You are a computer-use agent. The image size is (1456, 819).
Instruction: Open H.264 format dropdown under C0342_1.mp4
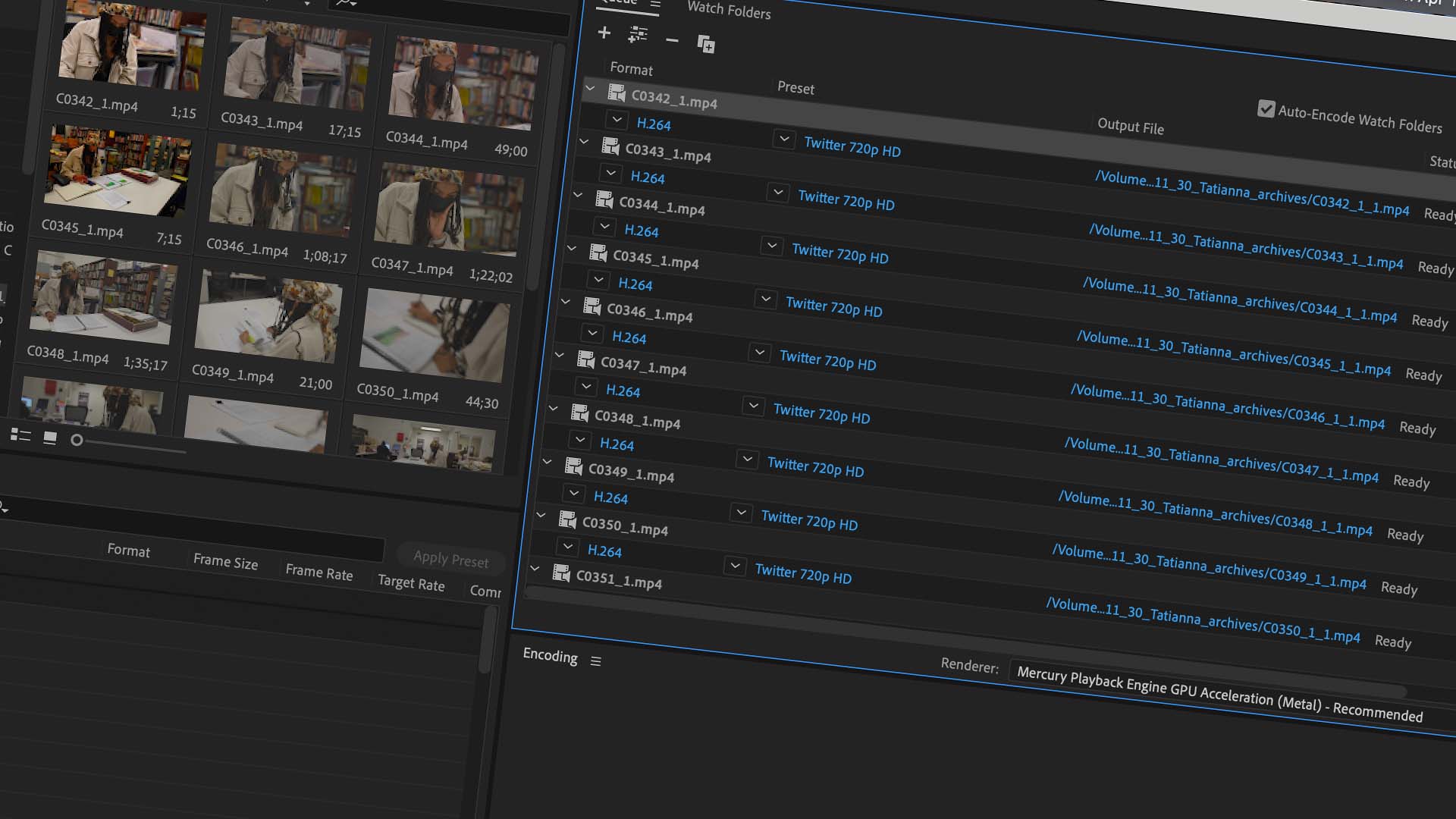[x=617, y=120]
